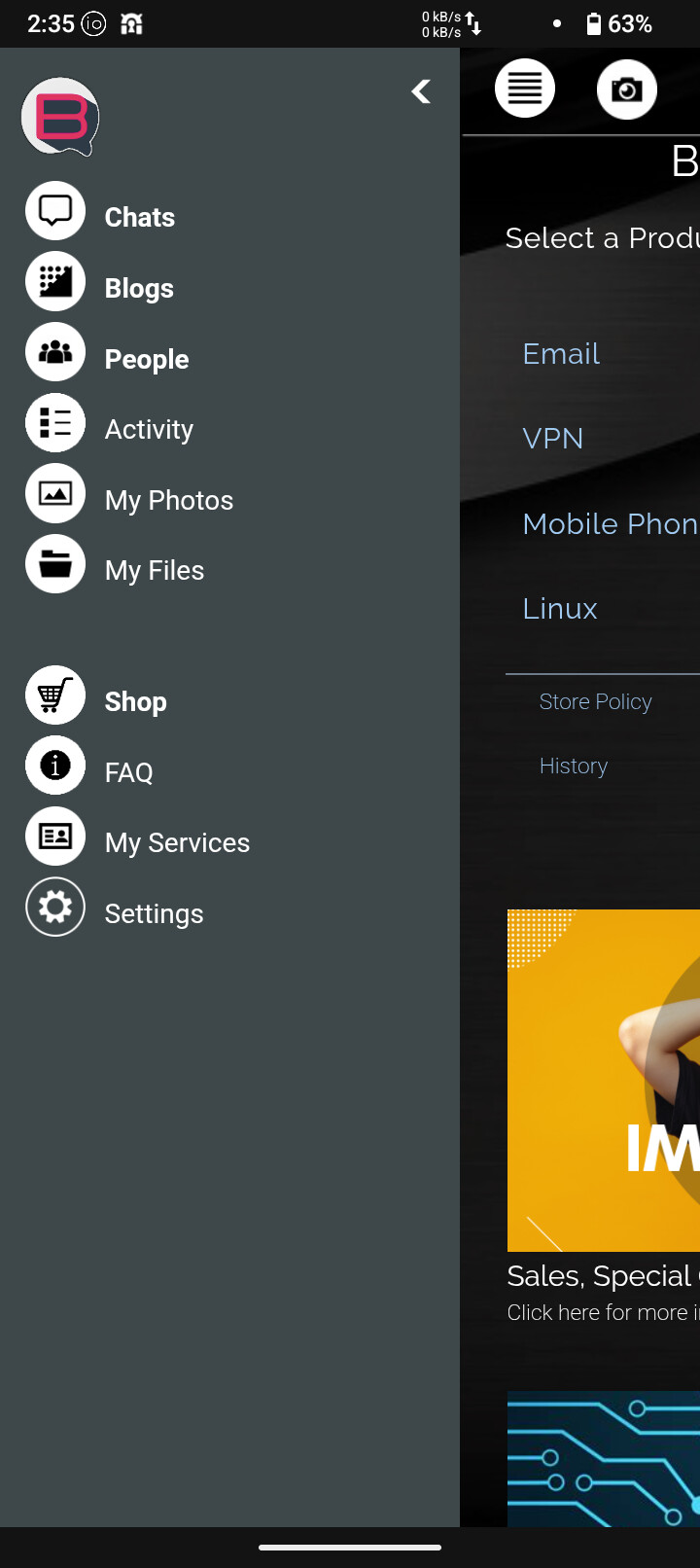Open the My Photos picture icon

pos(55,494)
